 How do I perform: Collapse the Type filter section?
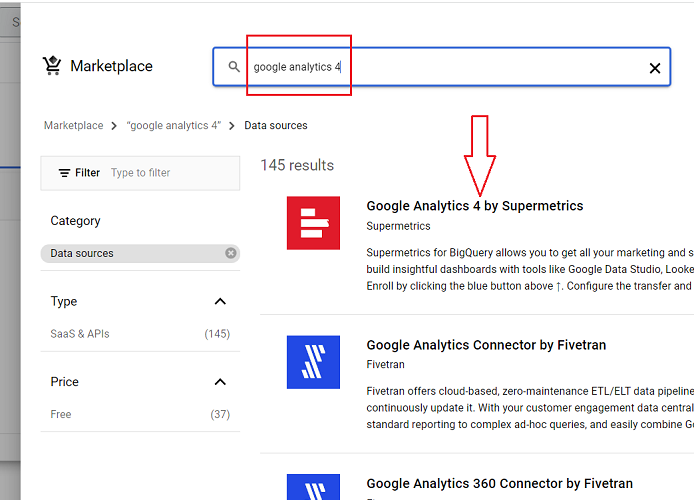point(220,301)
